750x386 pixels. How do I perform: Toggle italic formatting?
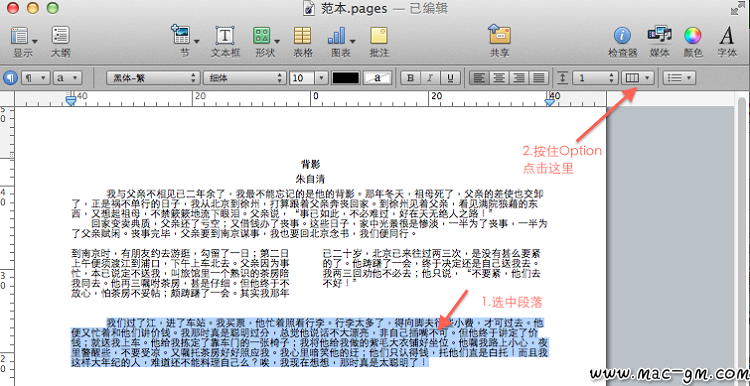pos(430,78)
